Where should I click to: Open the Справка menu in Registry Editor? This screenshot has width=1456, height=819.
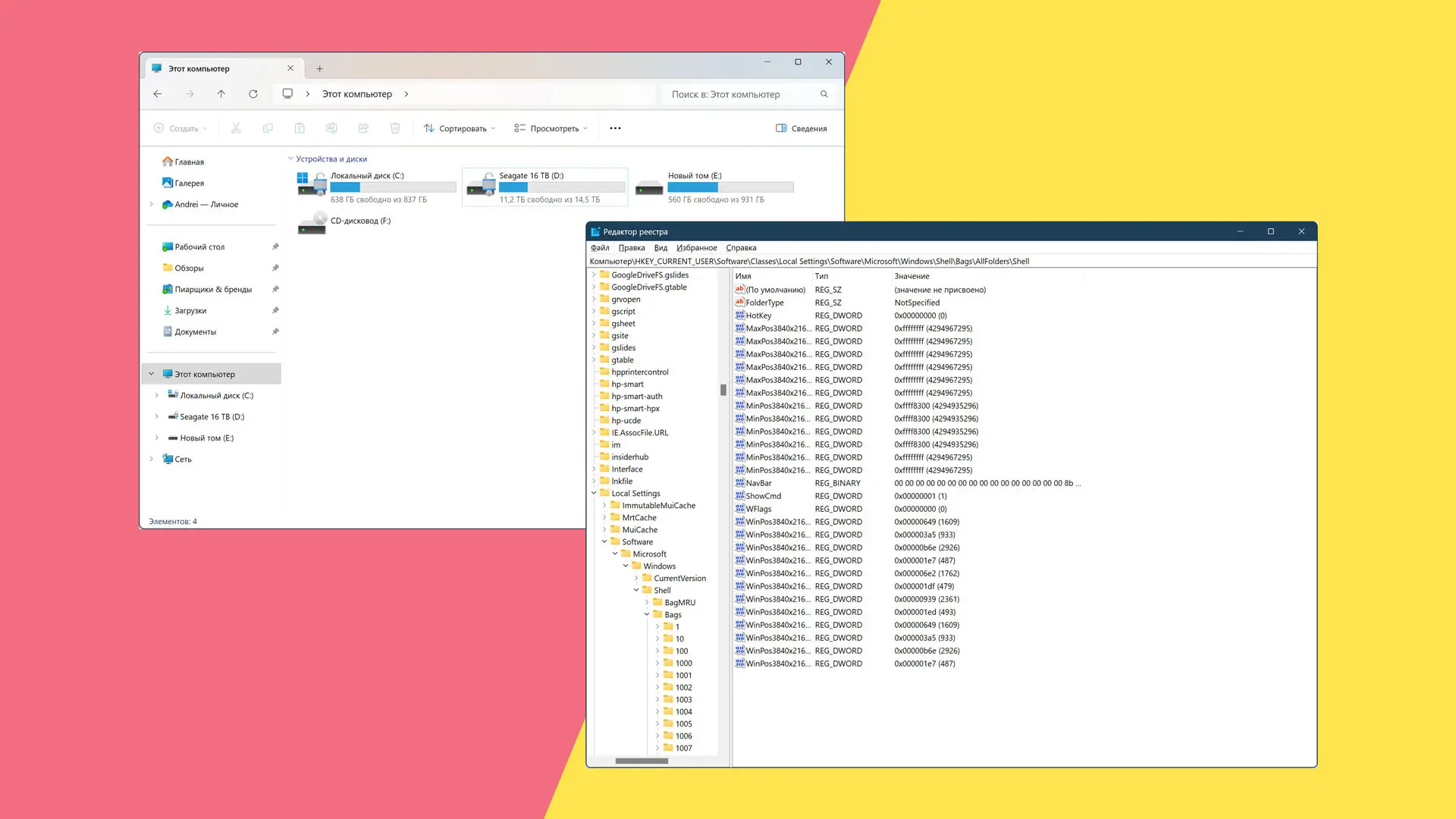741,248
